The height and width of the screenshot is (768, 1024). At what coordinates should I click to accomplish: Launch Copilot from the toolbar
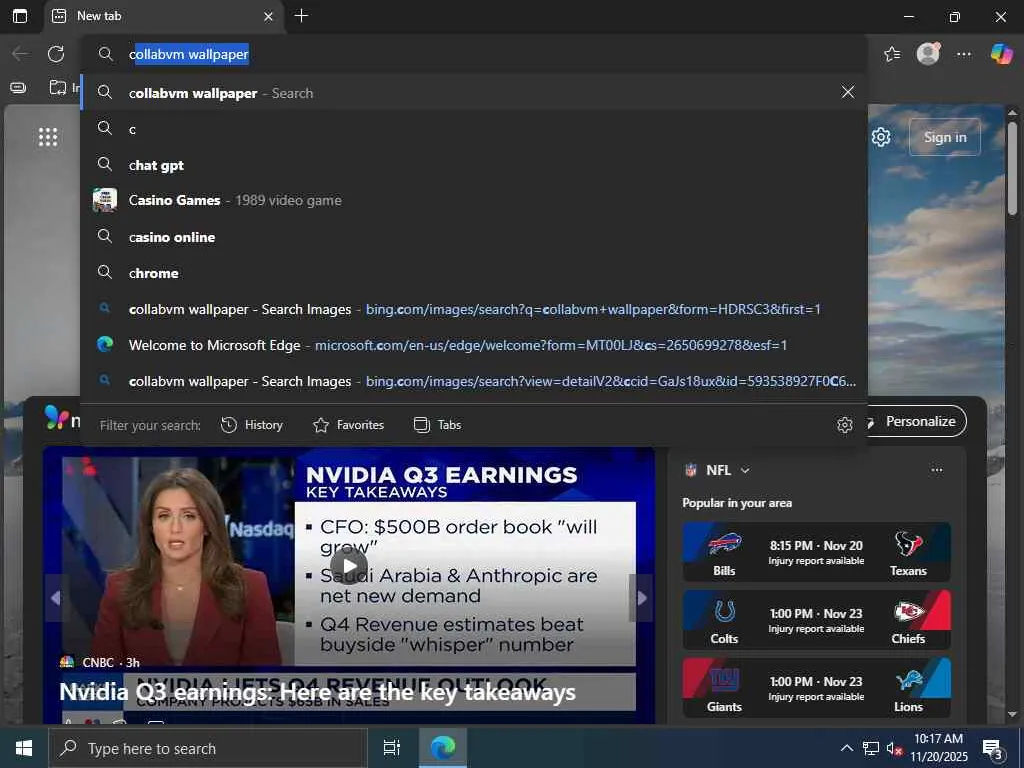(x=1001, y=54)
